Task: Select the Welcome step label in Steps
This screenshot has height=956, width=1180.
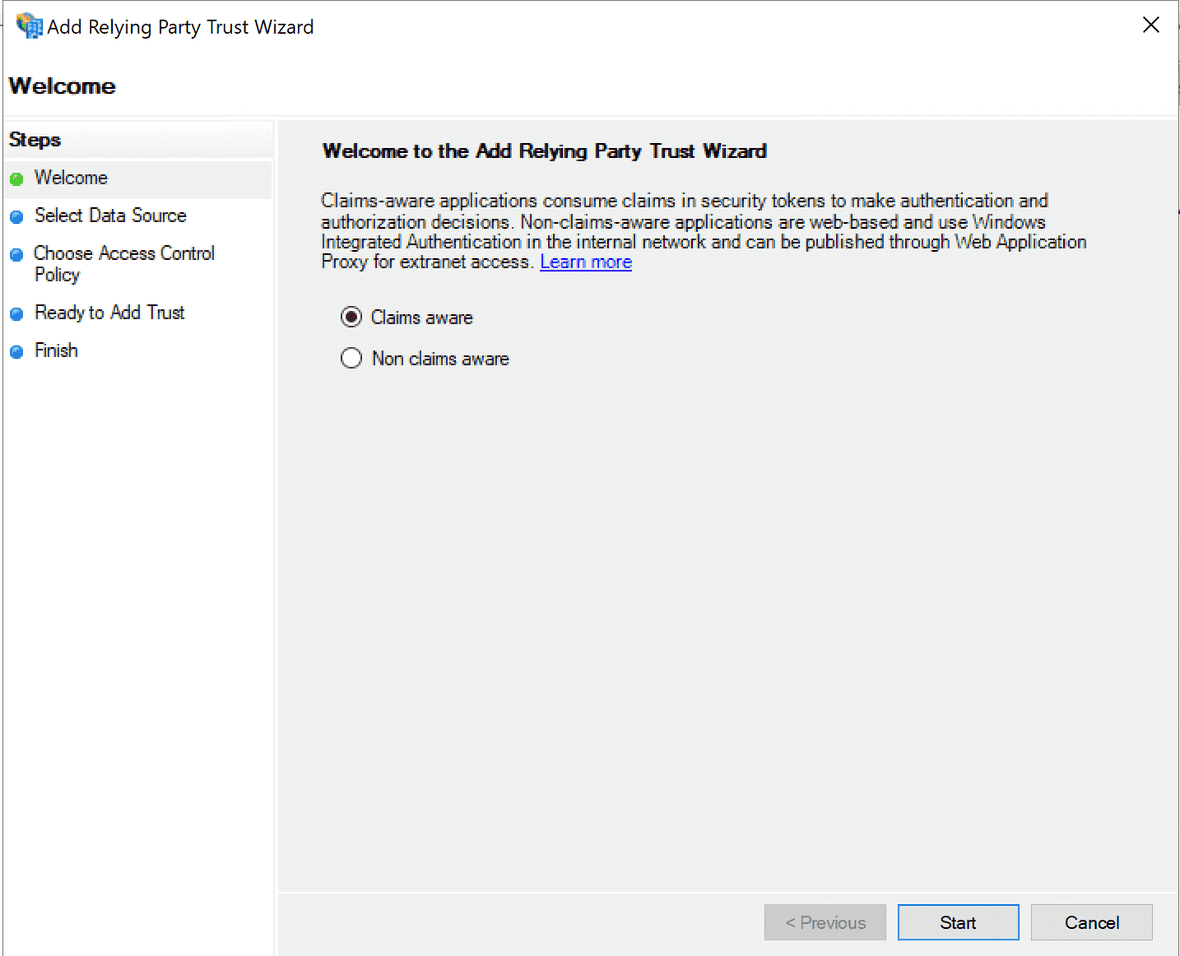Action: pyautogui.click(x=71, y=178)
